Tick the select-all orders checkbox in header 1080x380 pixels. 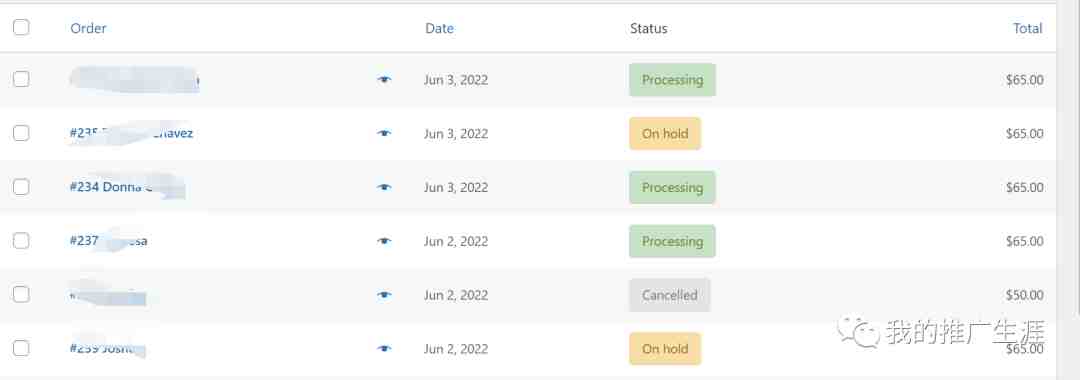[21, 28]
